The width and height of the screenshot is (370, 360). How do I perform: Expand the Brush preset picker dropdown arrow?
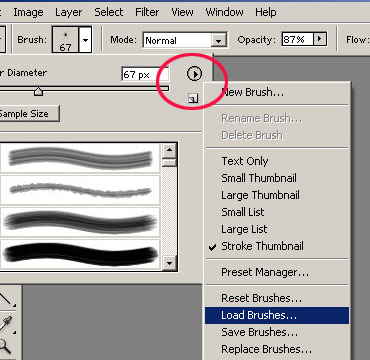85,40
